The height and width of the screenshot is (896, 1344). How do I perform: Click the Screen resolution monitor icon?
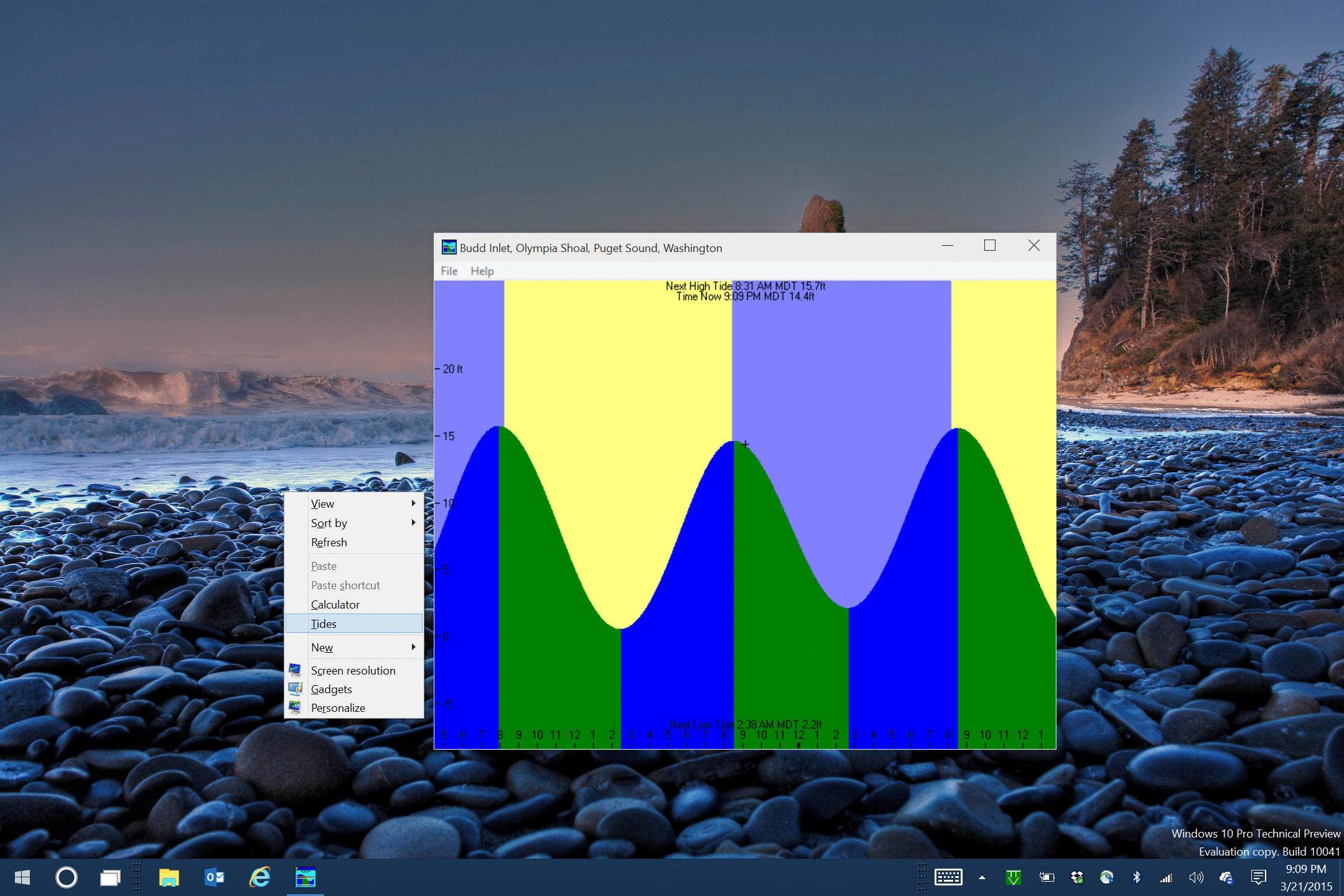click(x=295, y=670)
